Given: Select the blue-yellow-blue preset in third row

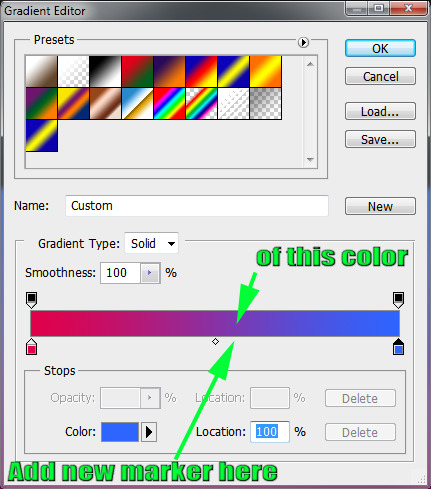Looking at the screenshot, I should (x=42, y=135).
